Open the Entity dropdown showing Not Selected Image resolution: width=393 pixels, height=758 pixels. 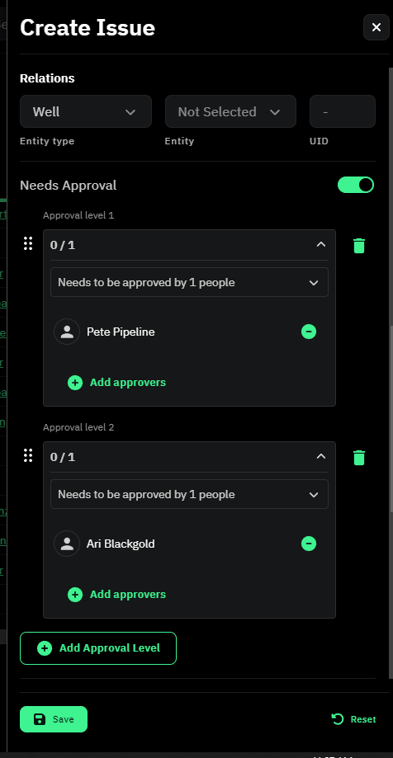pyautogui.click(x=231, y=112)
